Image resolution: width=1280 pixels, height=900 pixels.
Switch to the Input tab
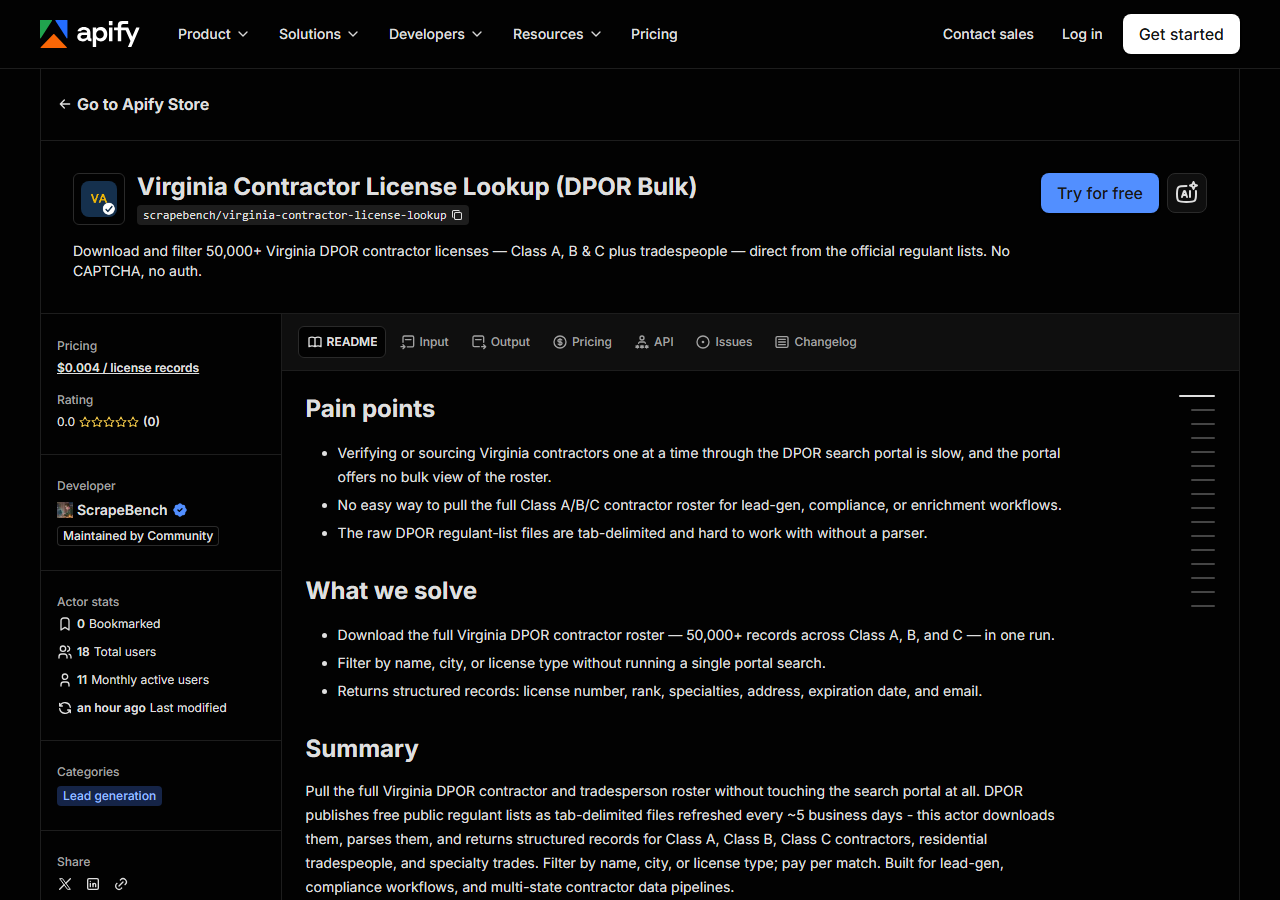425,342
